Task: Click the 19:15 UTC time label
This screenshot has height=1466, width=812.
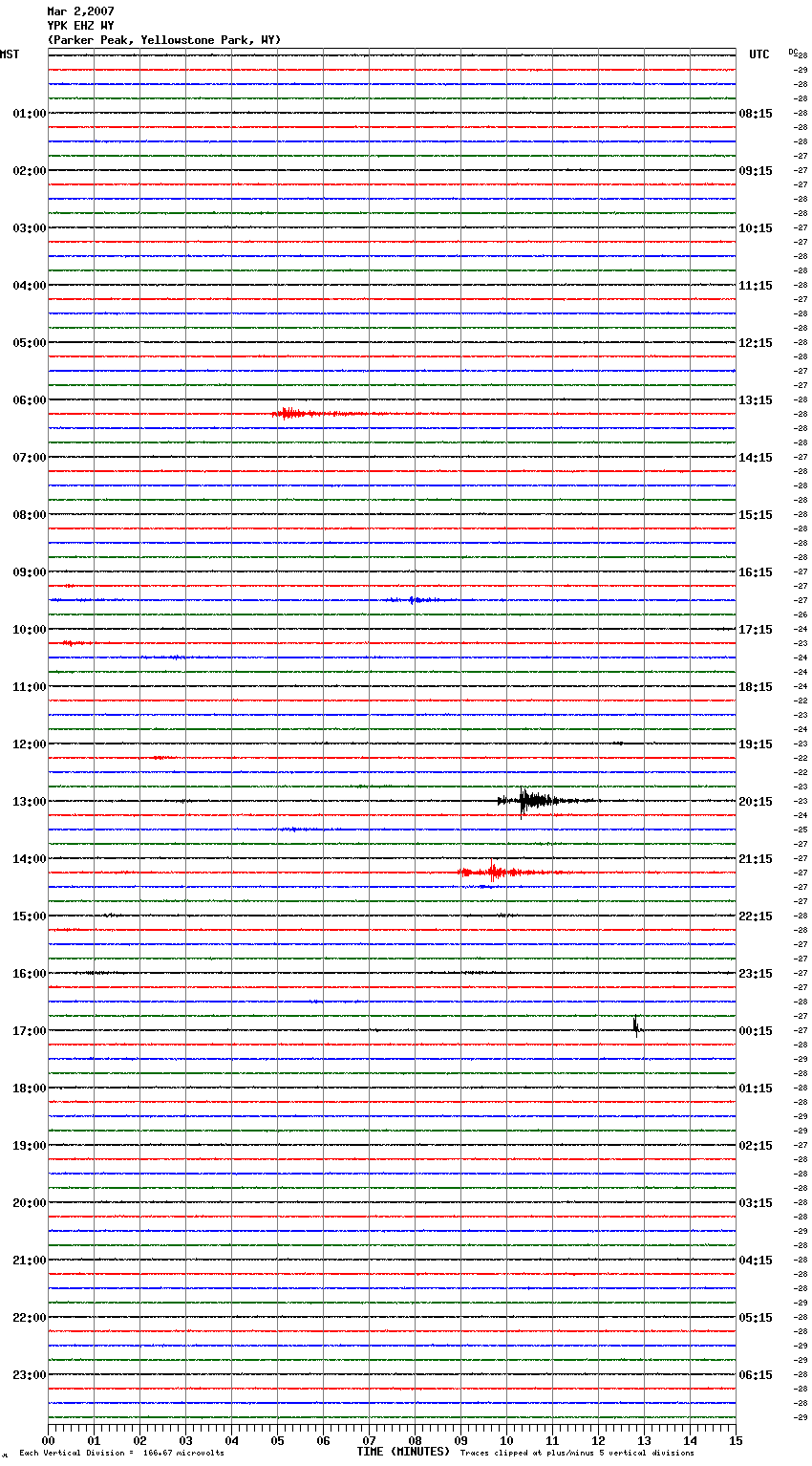Action: click(x=756, y=744)
